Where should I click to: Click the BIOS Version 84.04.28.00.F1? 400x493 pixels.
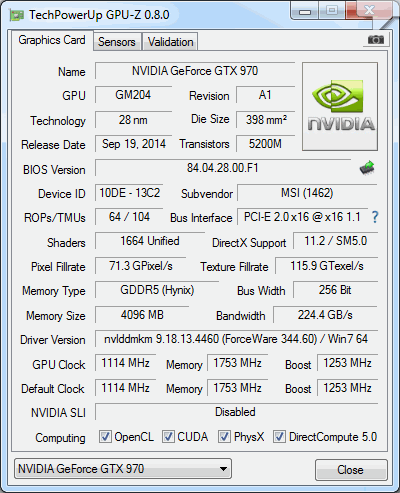[x=223, y=168]
